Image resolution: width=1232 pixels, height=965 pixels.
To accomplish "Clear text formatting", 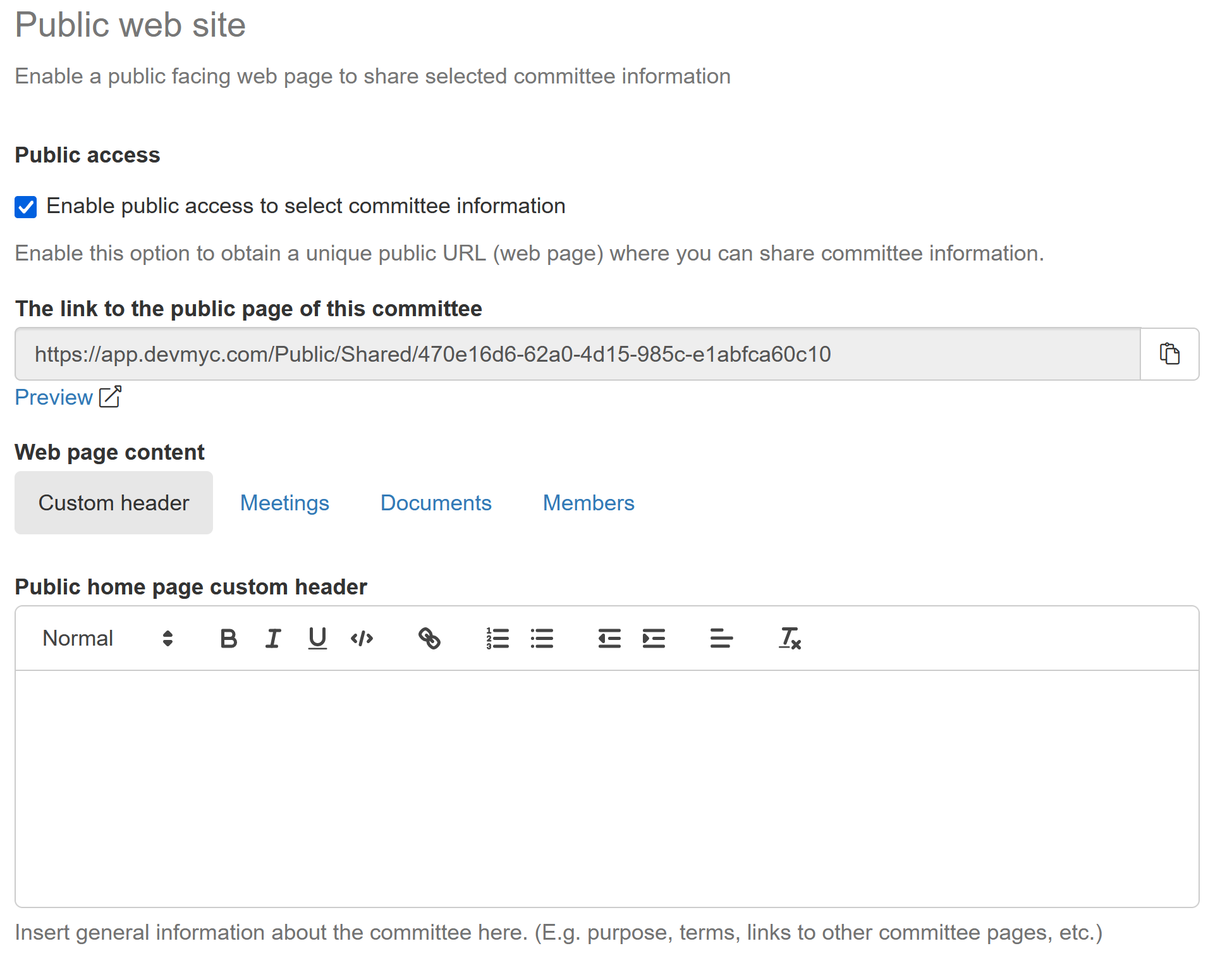I will [x=790, y=639].
